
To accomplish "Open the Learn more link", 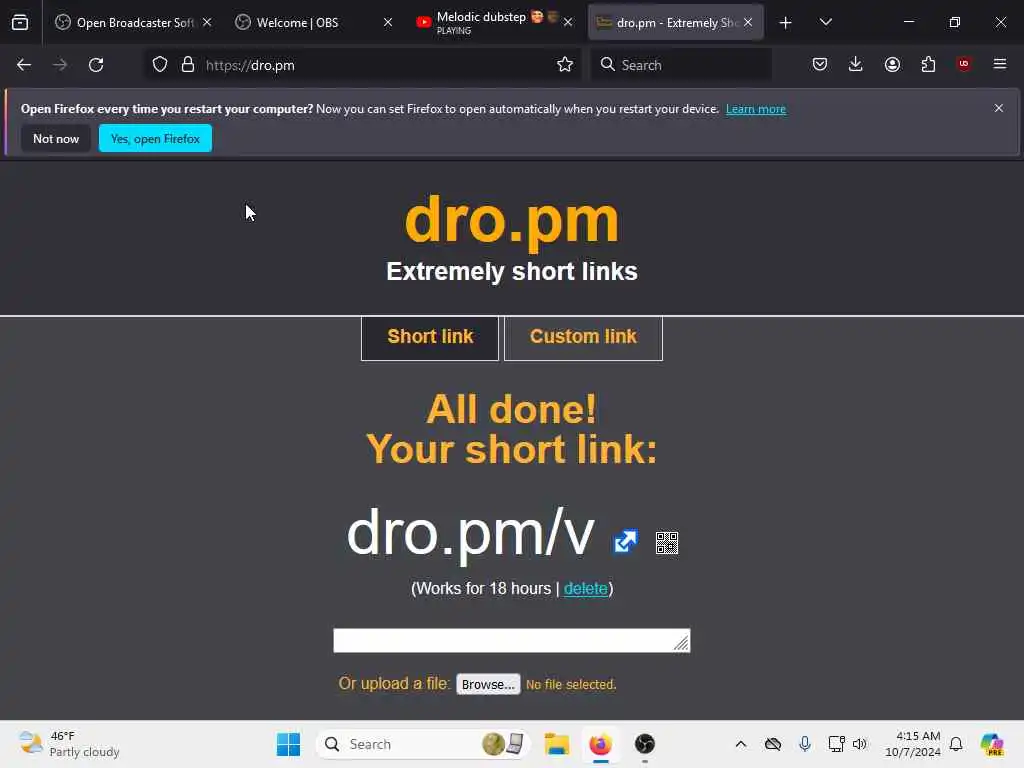I will click(x=756, y=109).
